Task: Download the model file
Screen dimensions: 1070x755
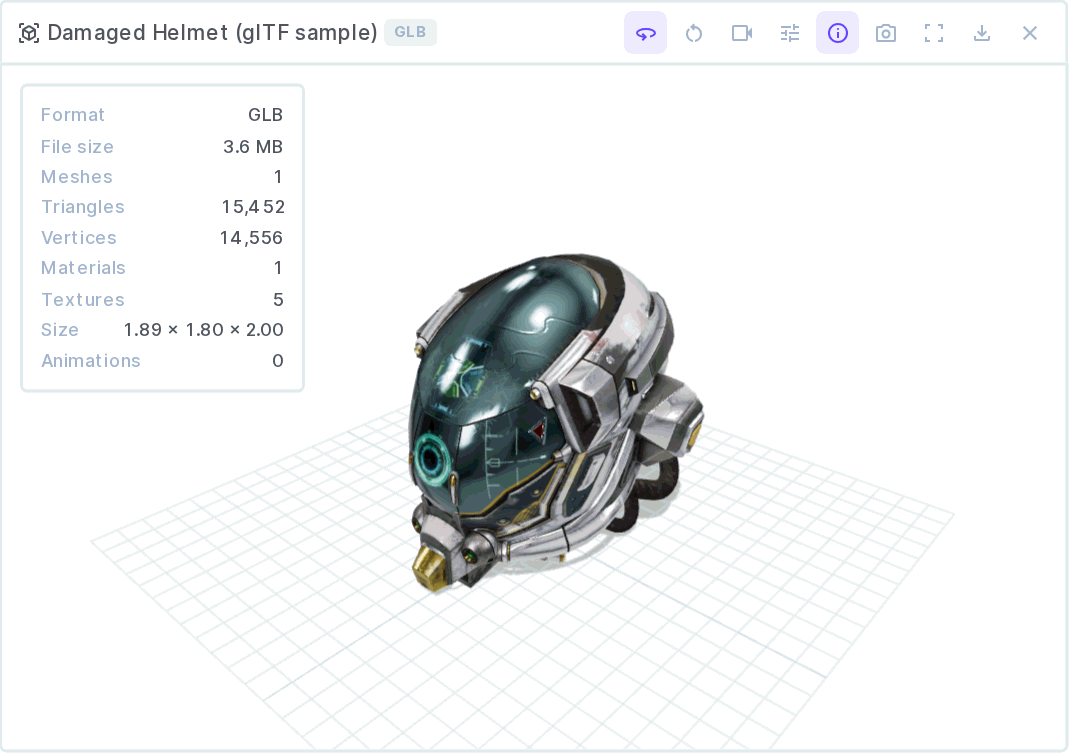Action: pyautogui.click(x=981, y=33)
